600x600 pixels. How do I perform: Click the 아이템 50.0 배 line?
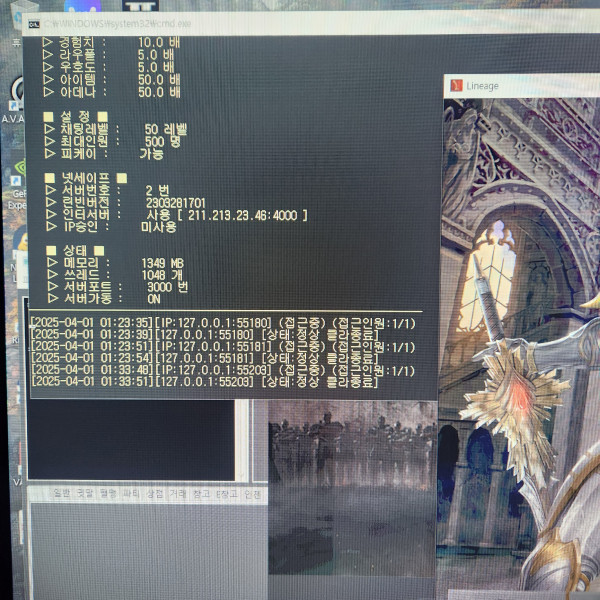click(111, 80)
